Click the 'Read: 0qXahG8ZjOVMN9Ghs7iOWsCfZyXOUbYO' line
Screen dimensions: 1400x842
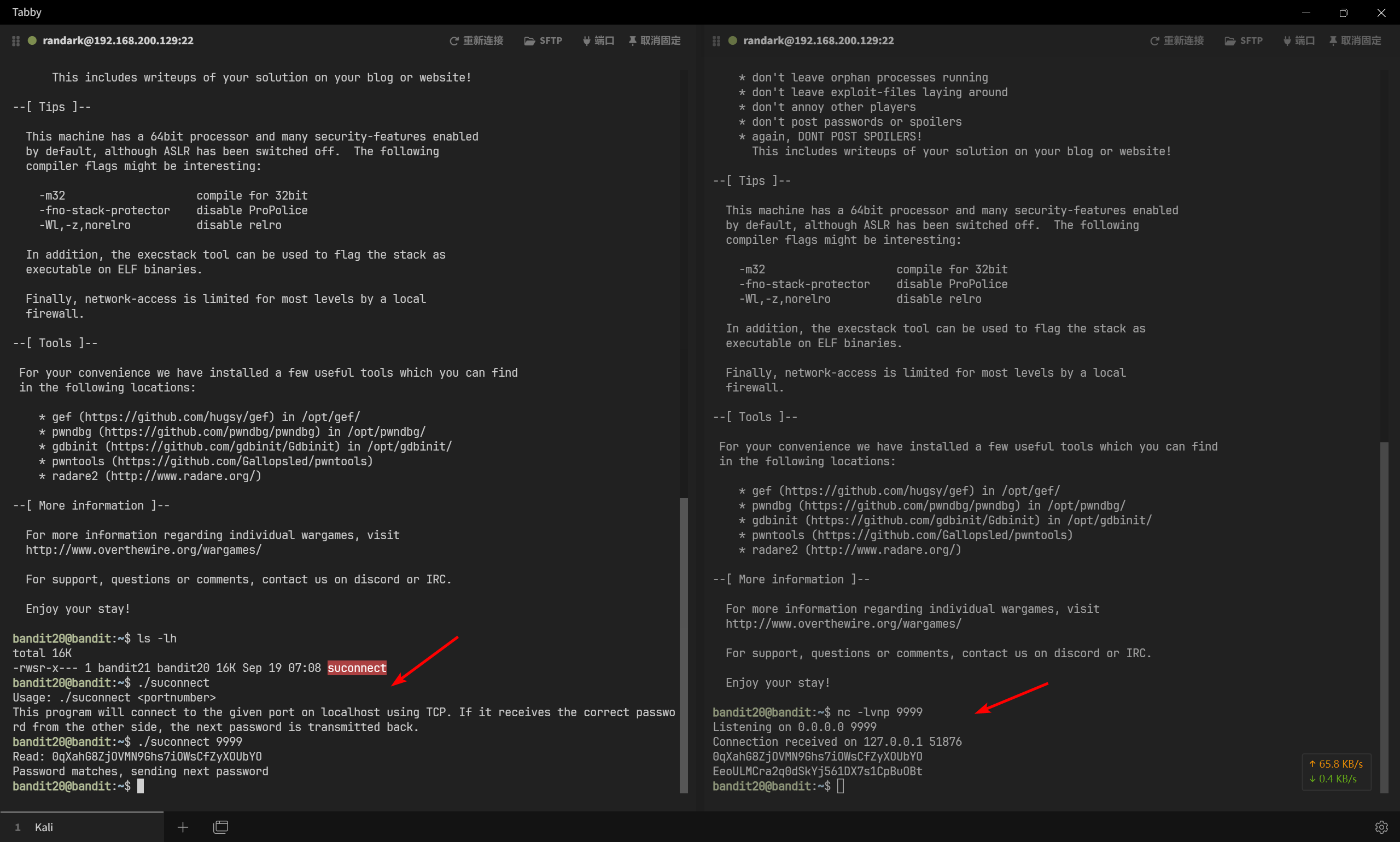point(137,756)
